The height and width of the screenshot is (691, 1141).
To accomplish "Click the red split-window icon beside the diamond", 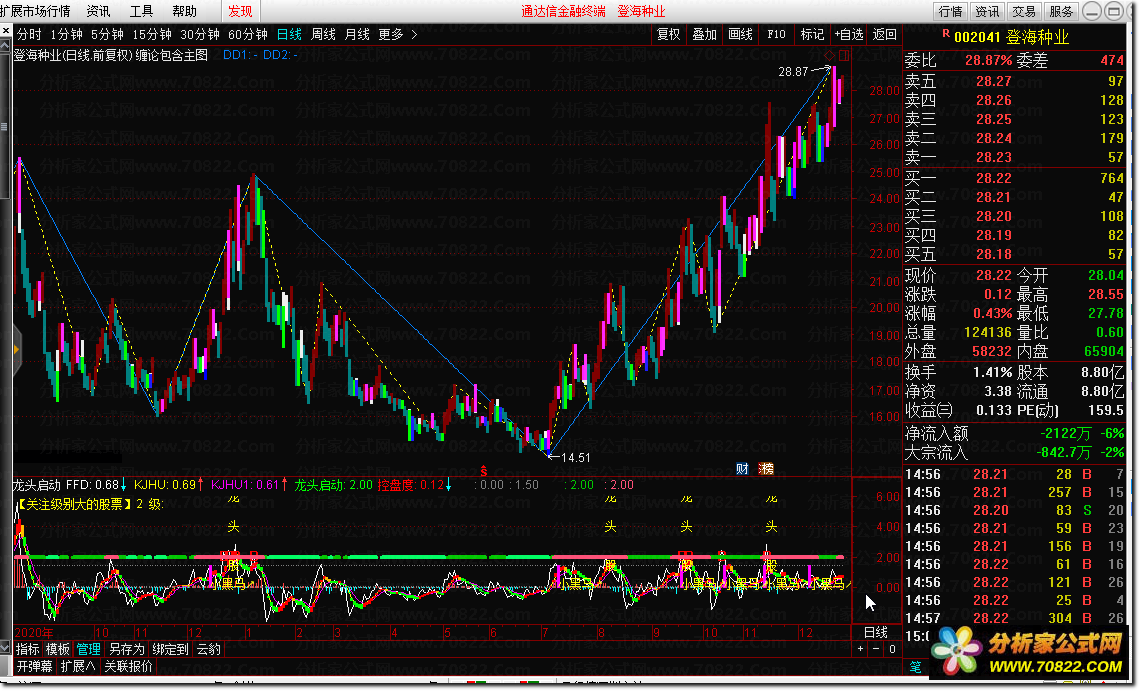I will pyautogui.click(x=844, y=55).
